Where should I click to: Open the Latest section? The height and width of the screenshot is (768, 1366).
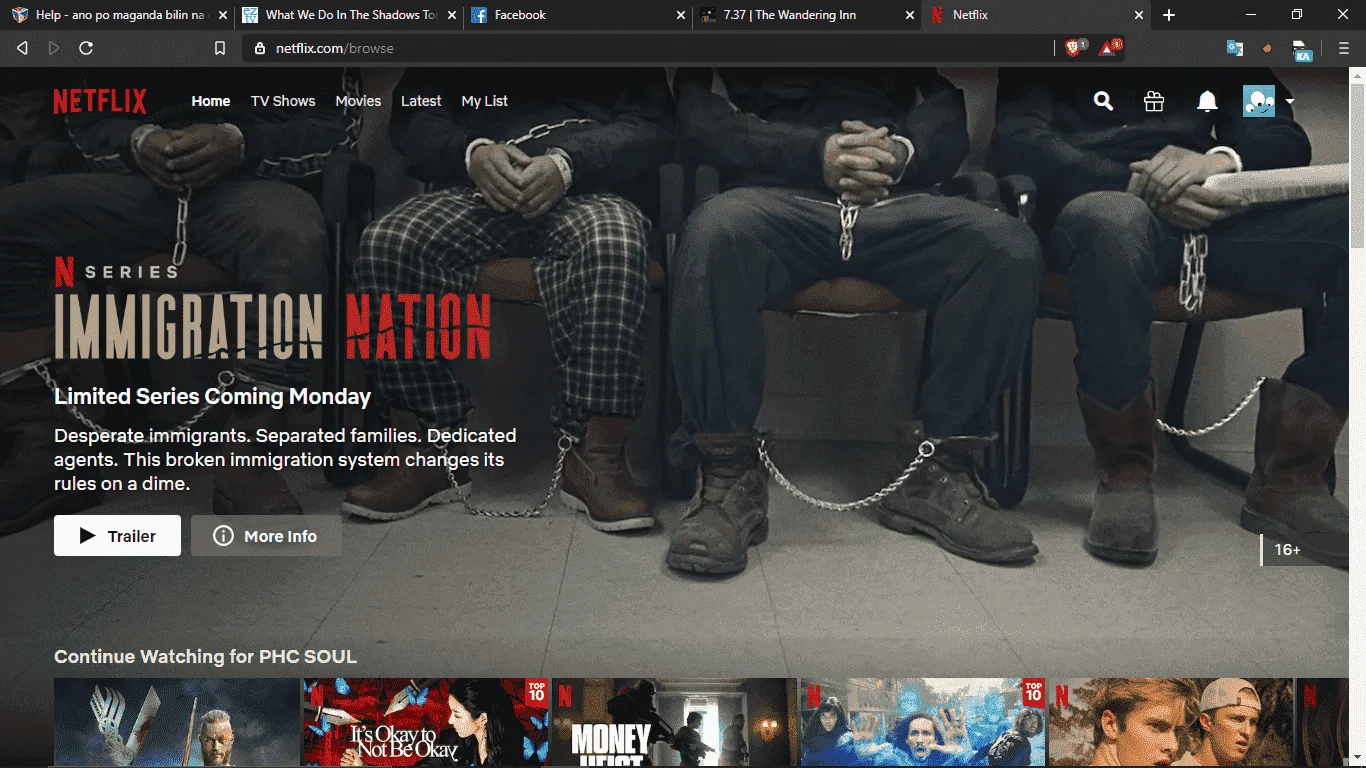(x=421, y=101)
